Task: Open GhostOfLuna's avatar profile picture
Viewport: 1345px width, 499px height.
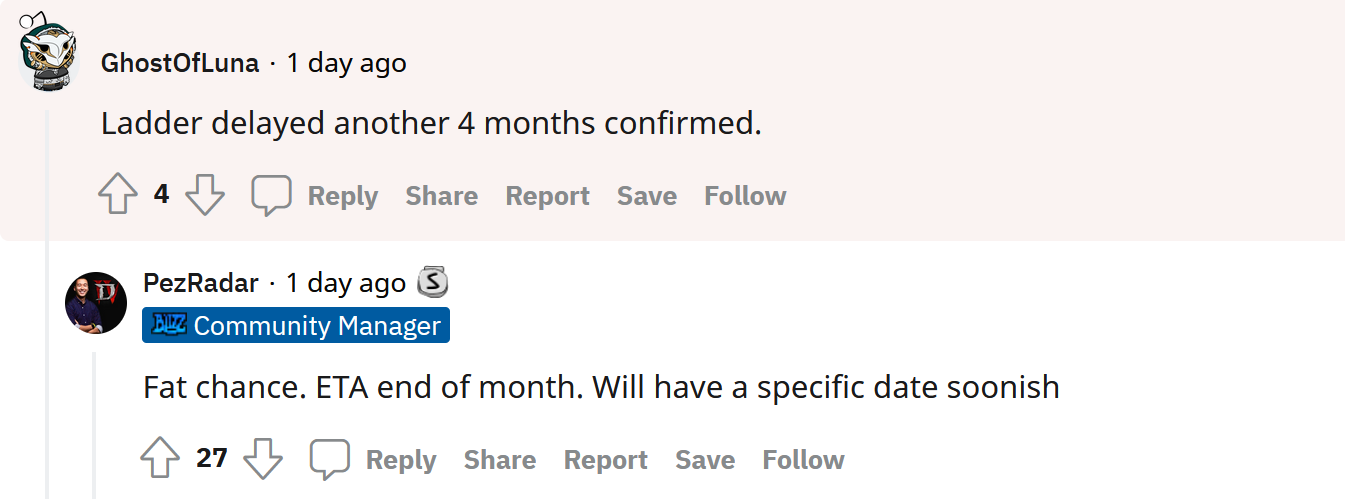Action: pos(48,56)
